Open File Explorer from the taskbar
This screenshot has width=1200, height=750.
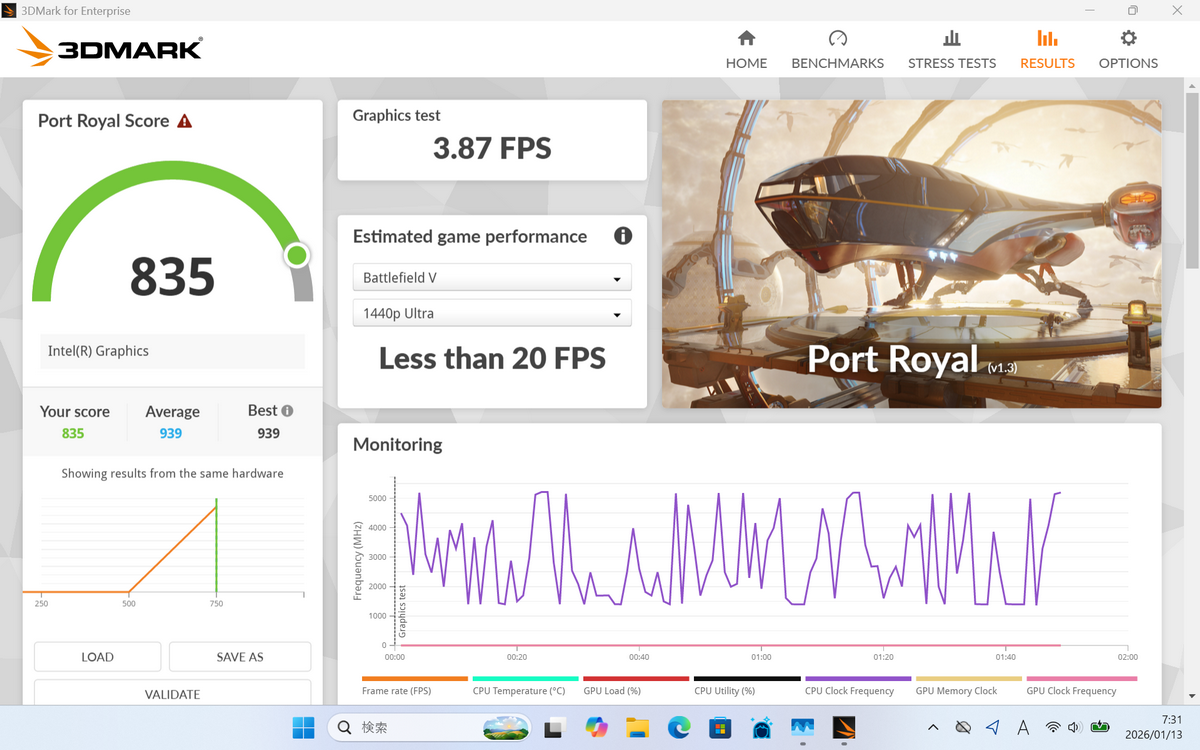pyautogui.click(x=638, y=728)
